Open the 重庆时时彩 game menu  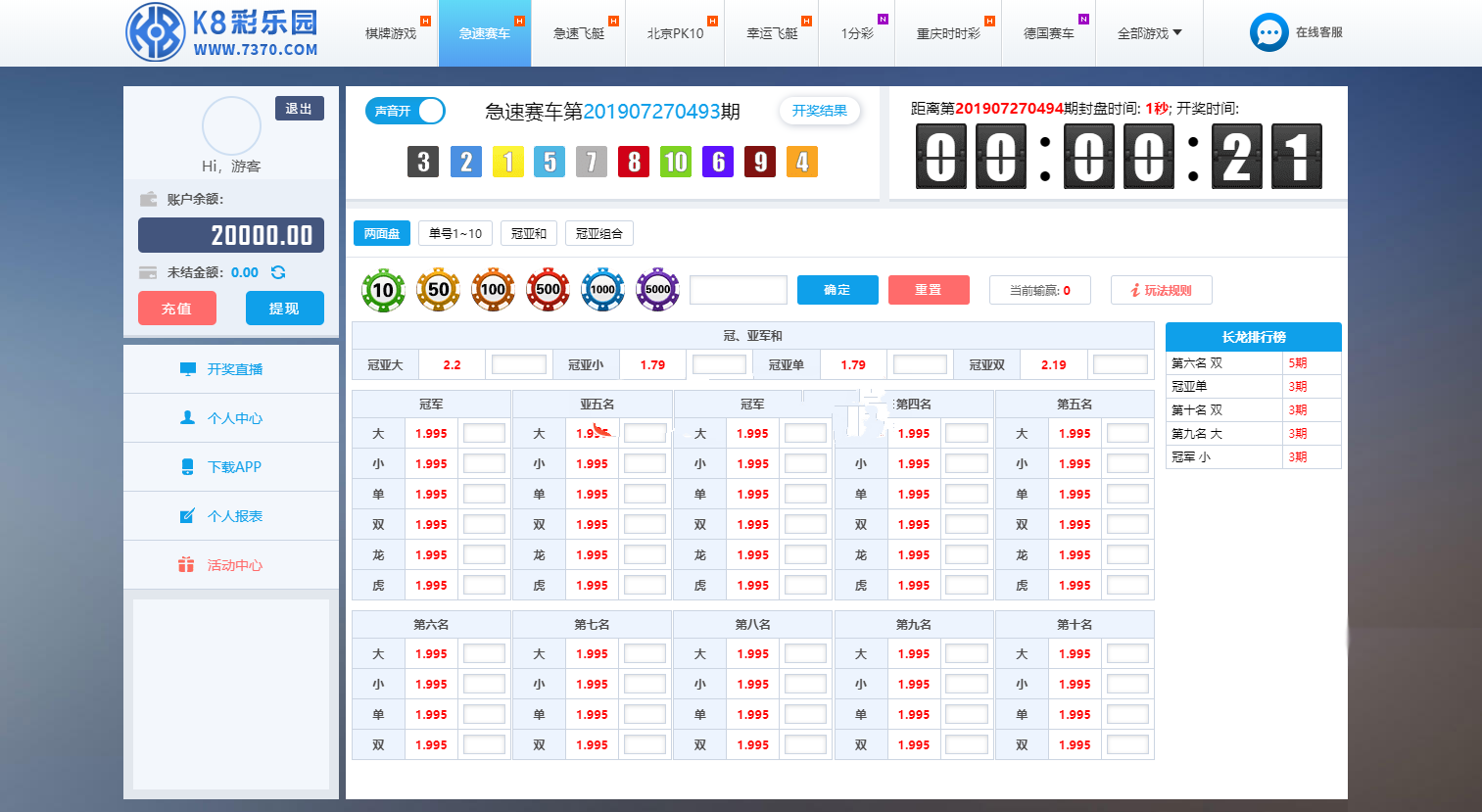(x=947, y=33)
